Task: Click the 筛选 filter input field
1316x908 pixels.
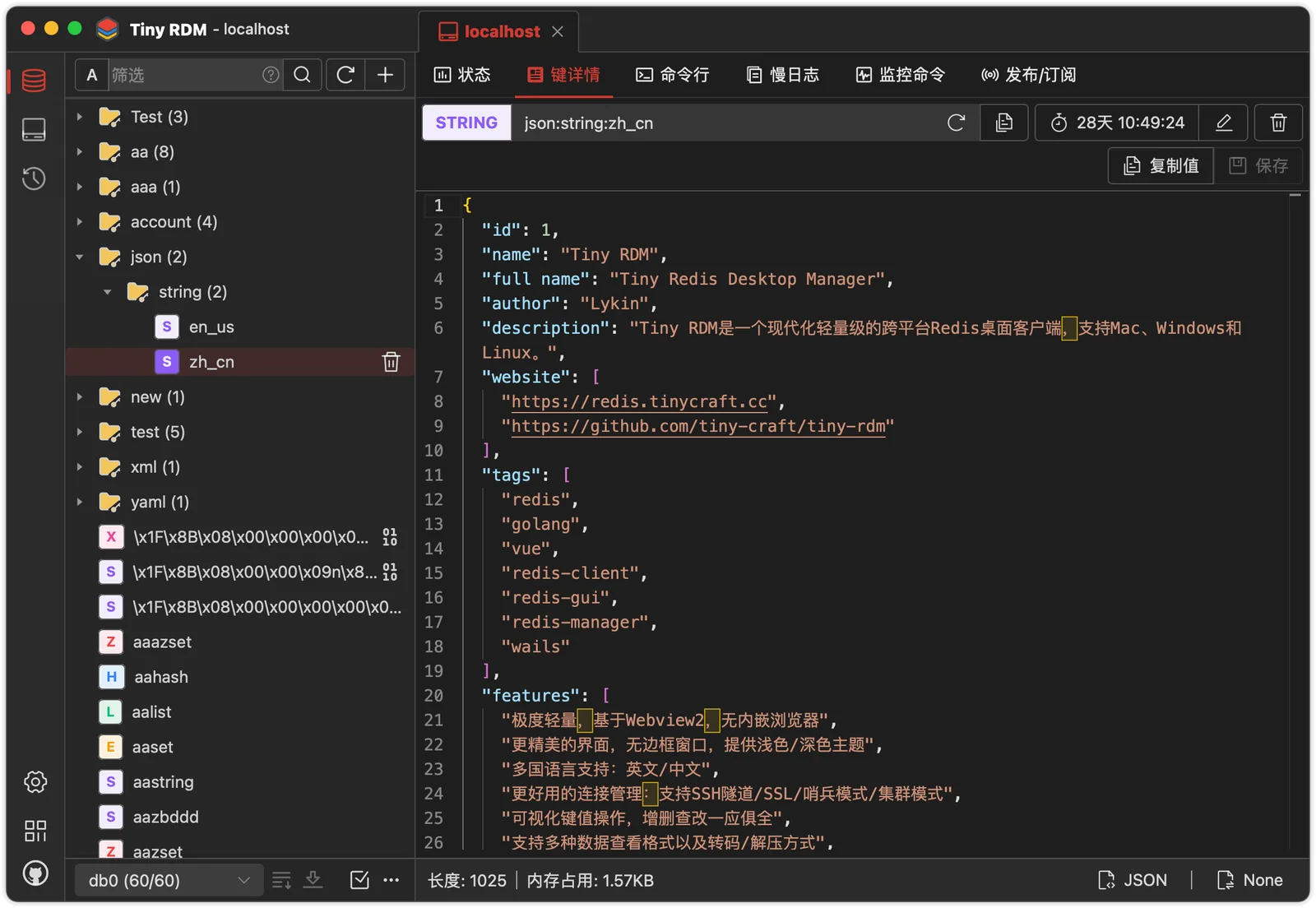Action: 184,75
